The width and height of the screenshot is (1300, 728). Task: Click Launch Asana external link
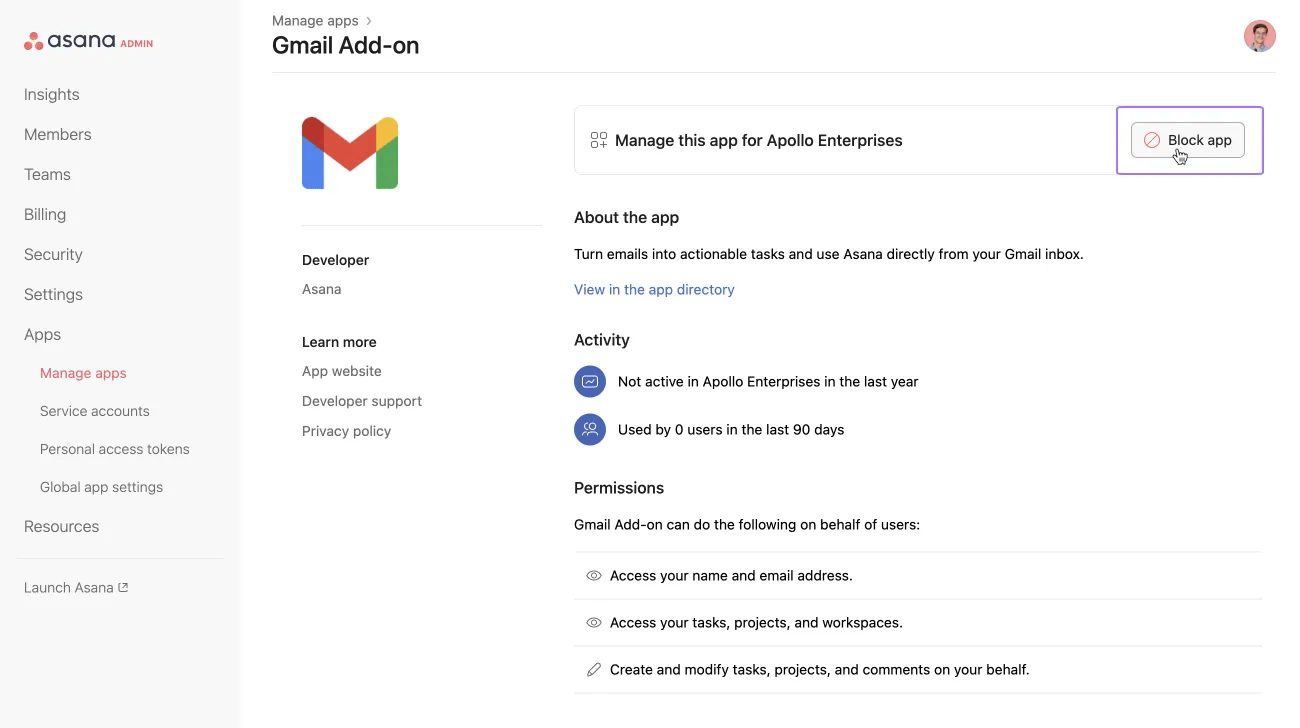(x=76, y=587)
